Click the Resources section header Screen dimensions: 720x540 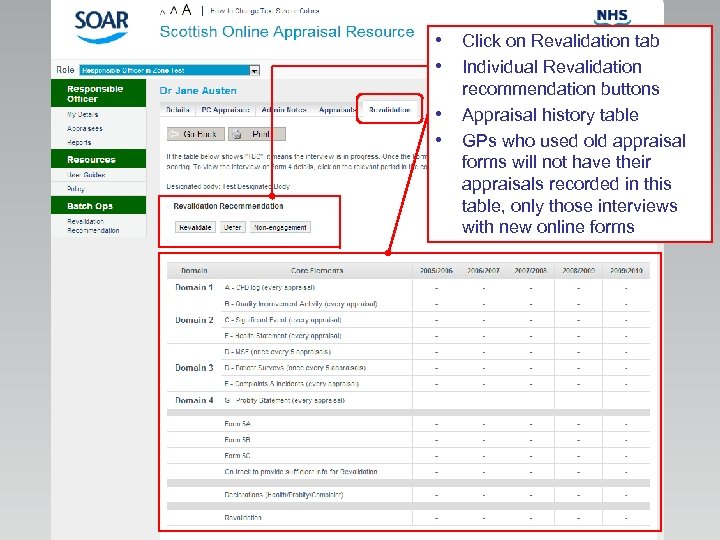click(x=98, y=159)
